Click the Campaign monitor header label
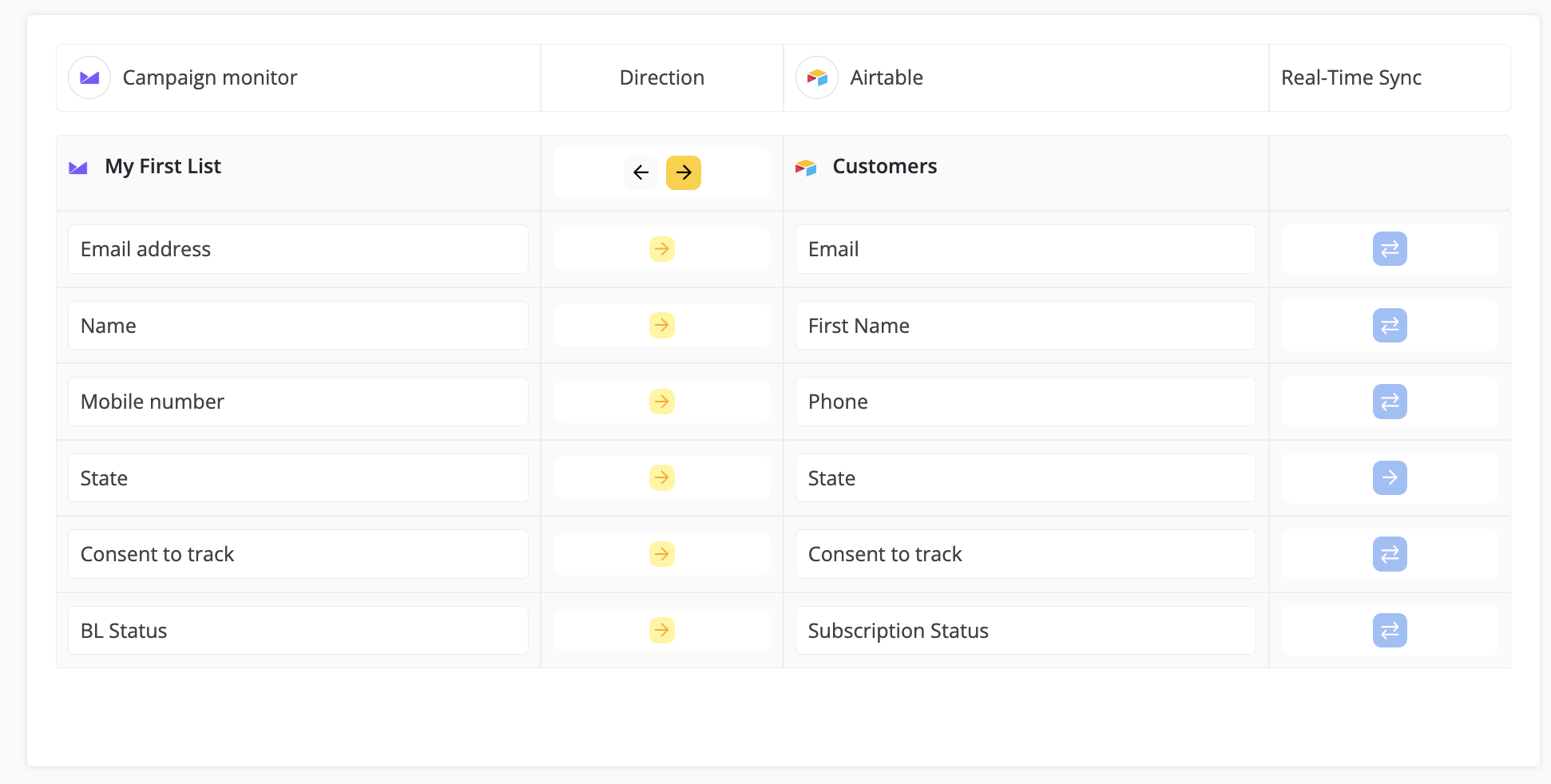 (x=210, y=77)
